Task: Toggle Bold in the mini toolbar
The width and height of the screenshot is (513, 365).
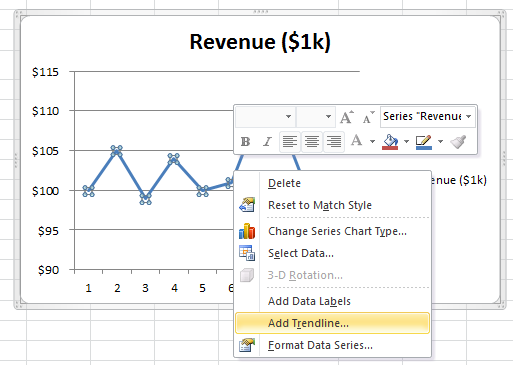Action: point(246,142)
